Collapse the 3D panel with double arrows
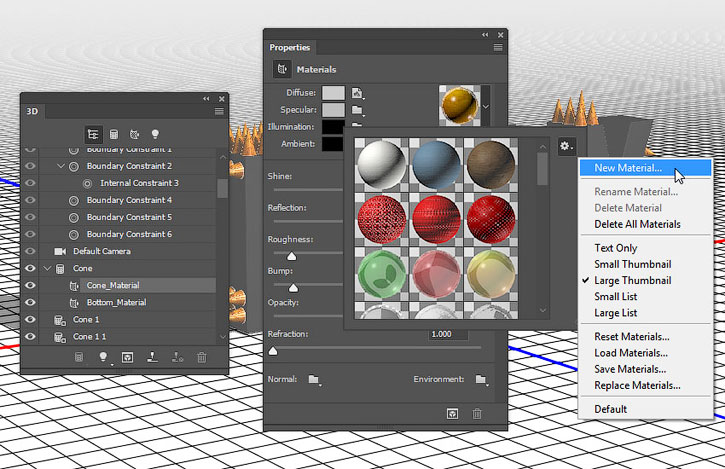 206,99
